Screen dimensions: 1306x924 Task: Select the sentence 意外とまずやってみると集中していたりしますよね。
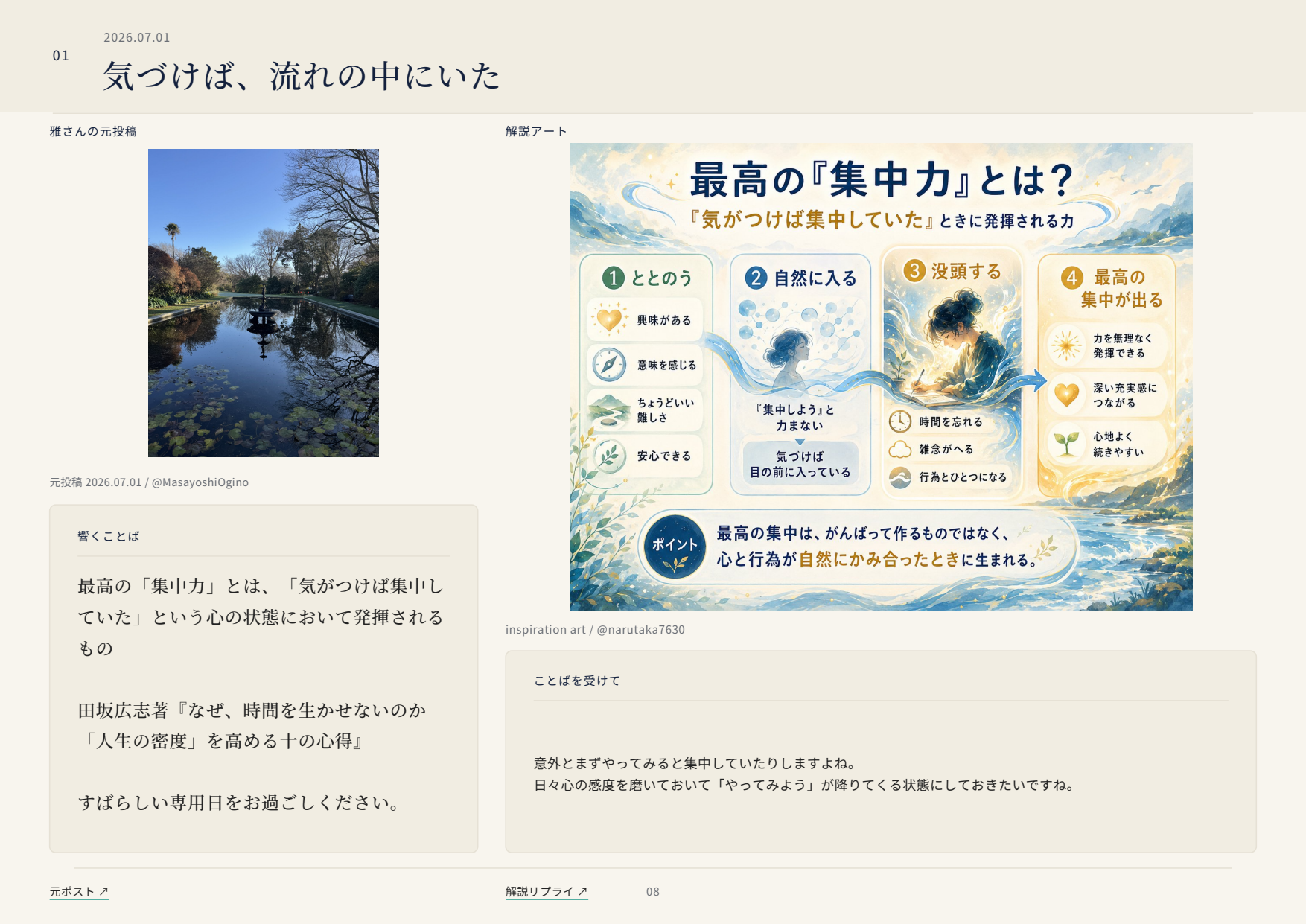[697, 763]
